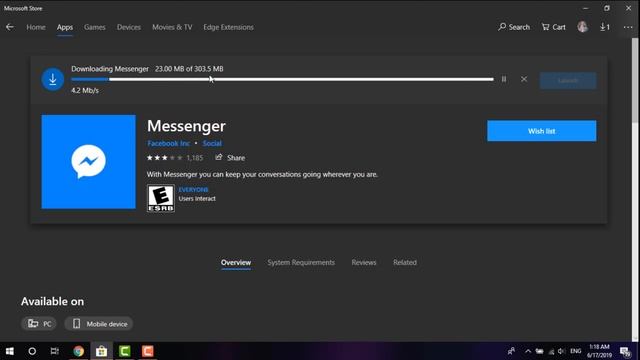Select the Overview tab

(236, 262)
